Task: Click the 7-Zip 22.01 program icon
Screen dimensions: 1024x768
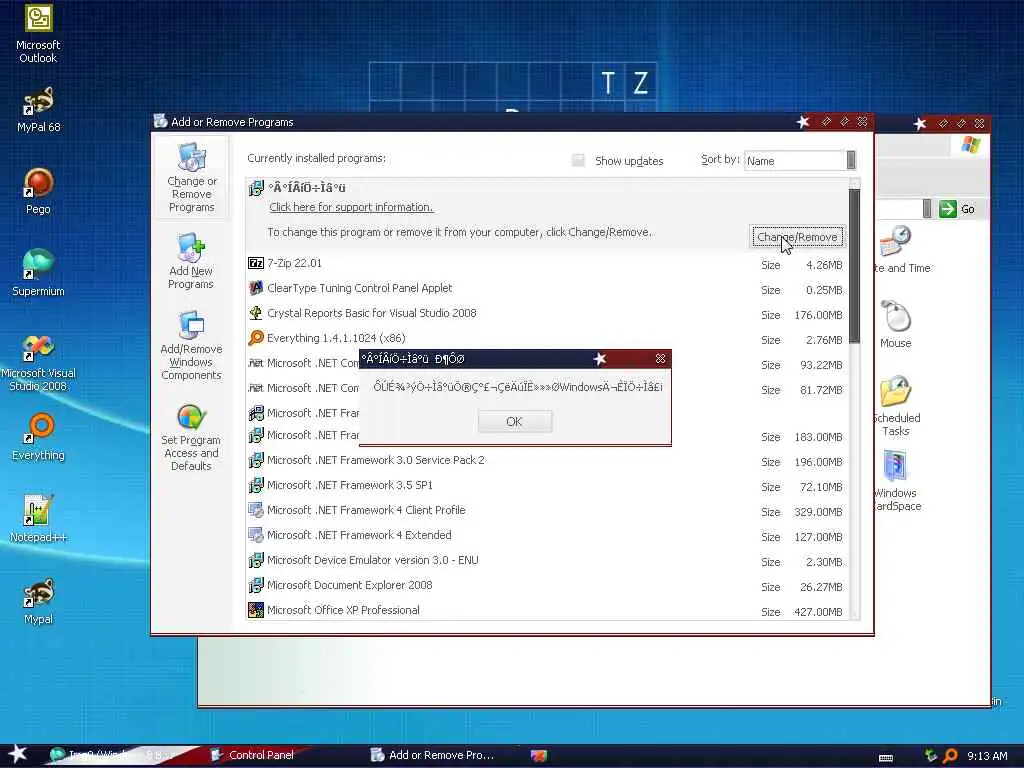Action: [x=256, y=263]
